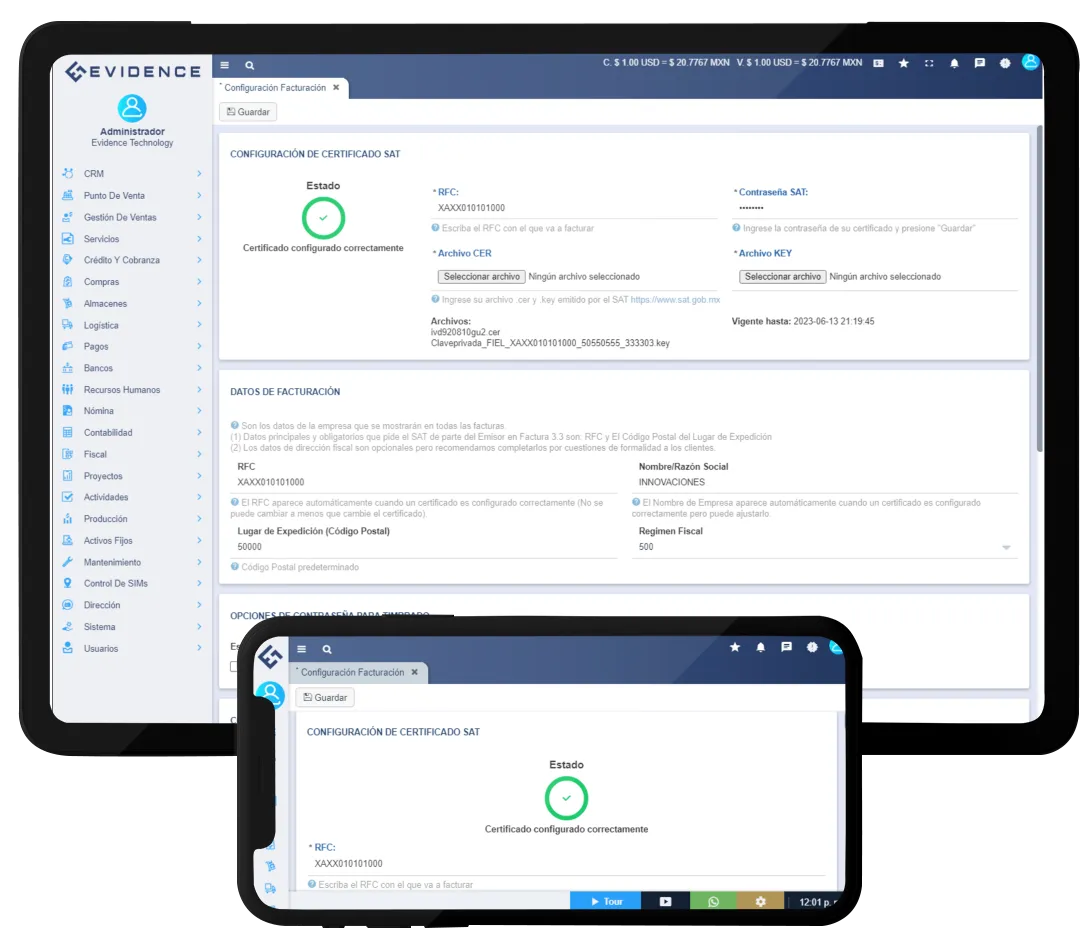Expand the Sistema submenu chevron

tap(199, 626)
